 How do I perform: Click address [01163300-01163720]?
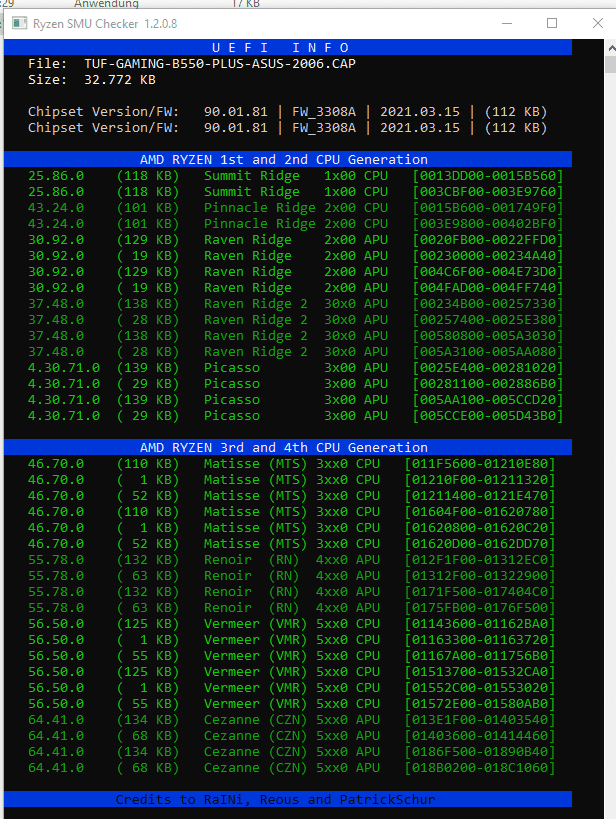pyautogui.click(x=480, y=640)
